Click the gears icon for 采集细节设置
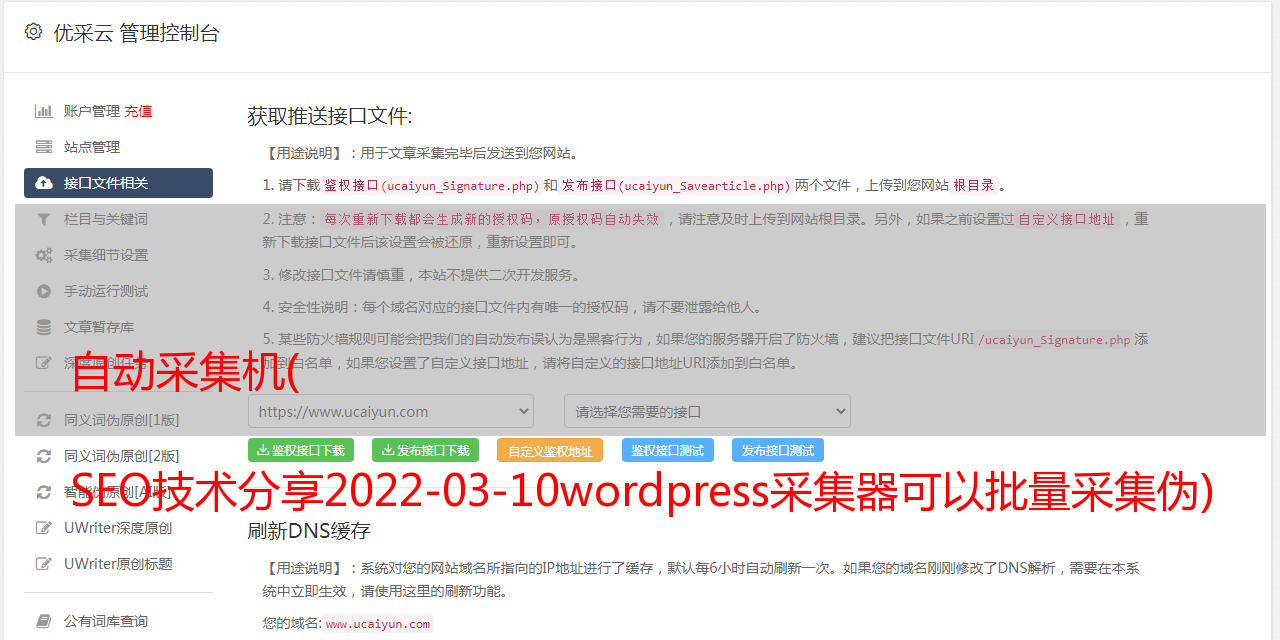The width and height of the screenshot is (1280, 640). click(44, 255)
